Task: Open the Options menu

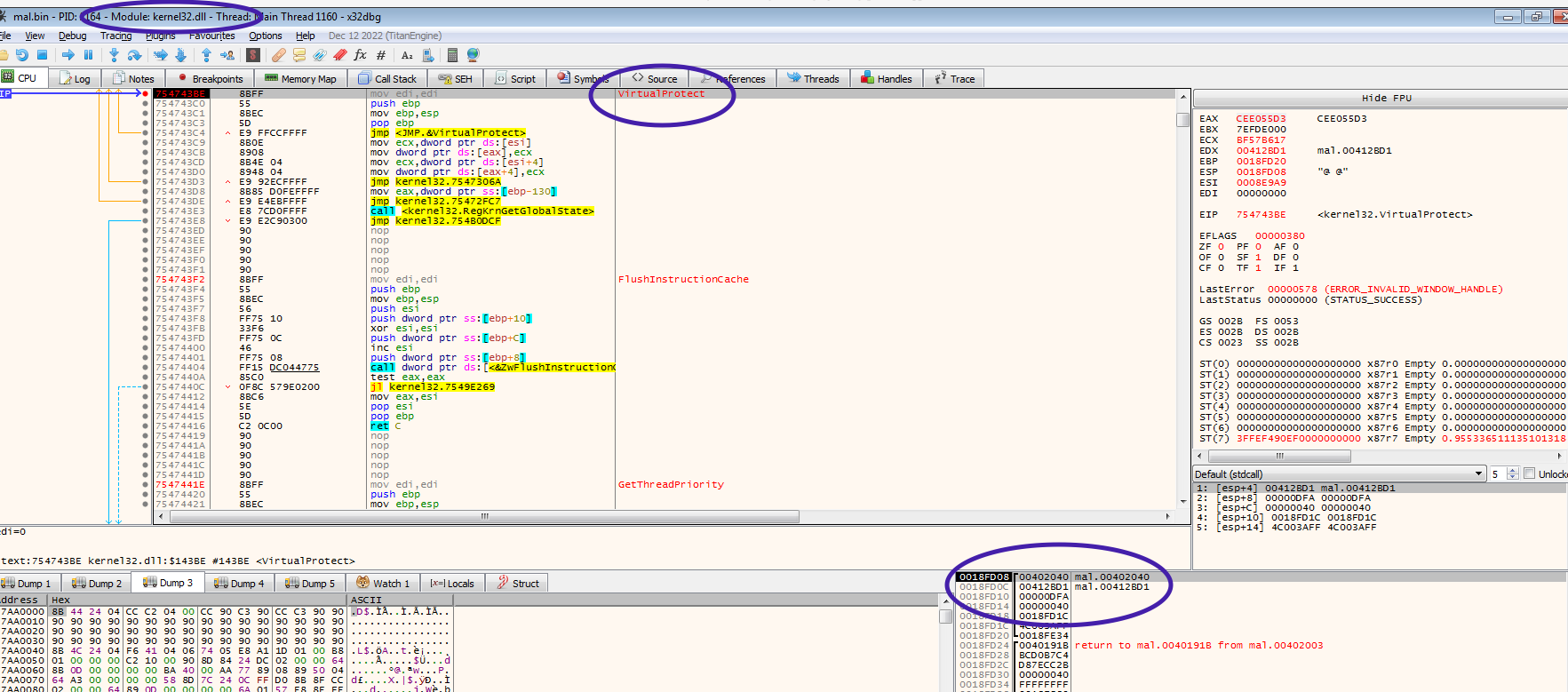Action: pos(265,36)
